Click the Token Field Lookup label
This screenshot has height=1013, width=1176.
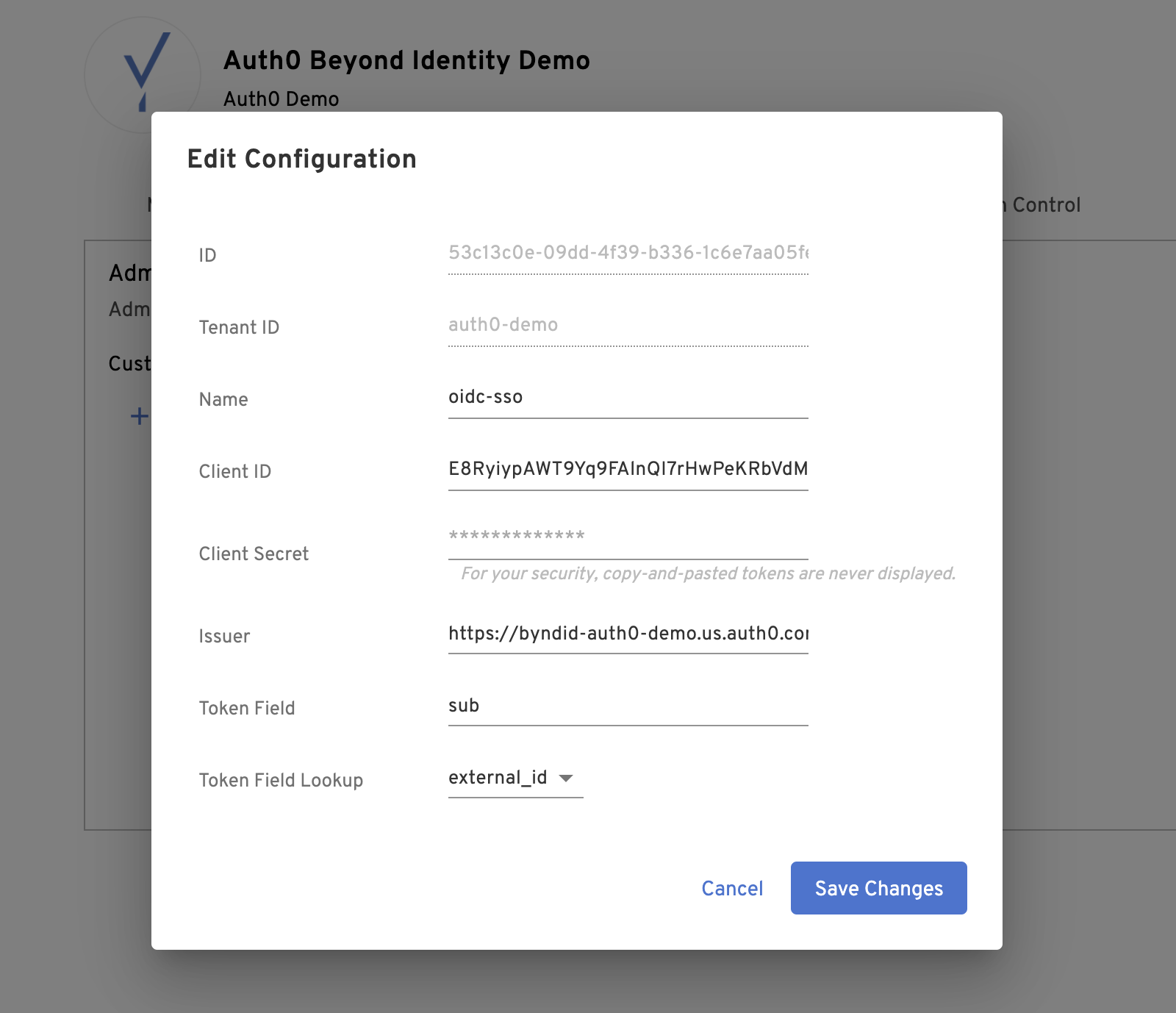(281, 780)
